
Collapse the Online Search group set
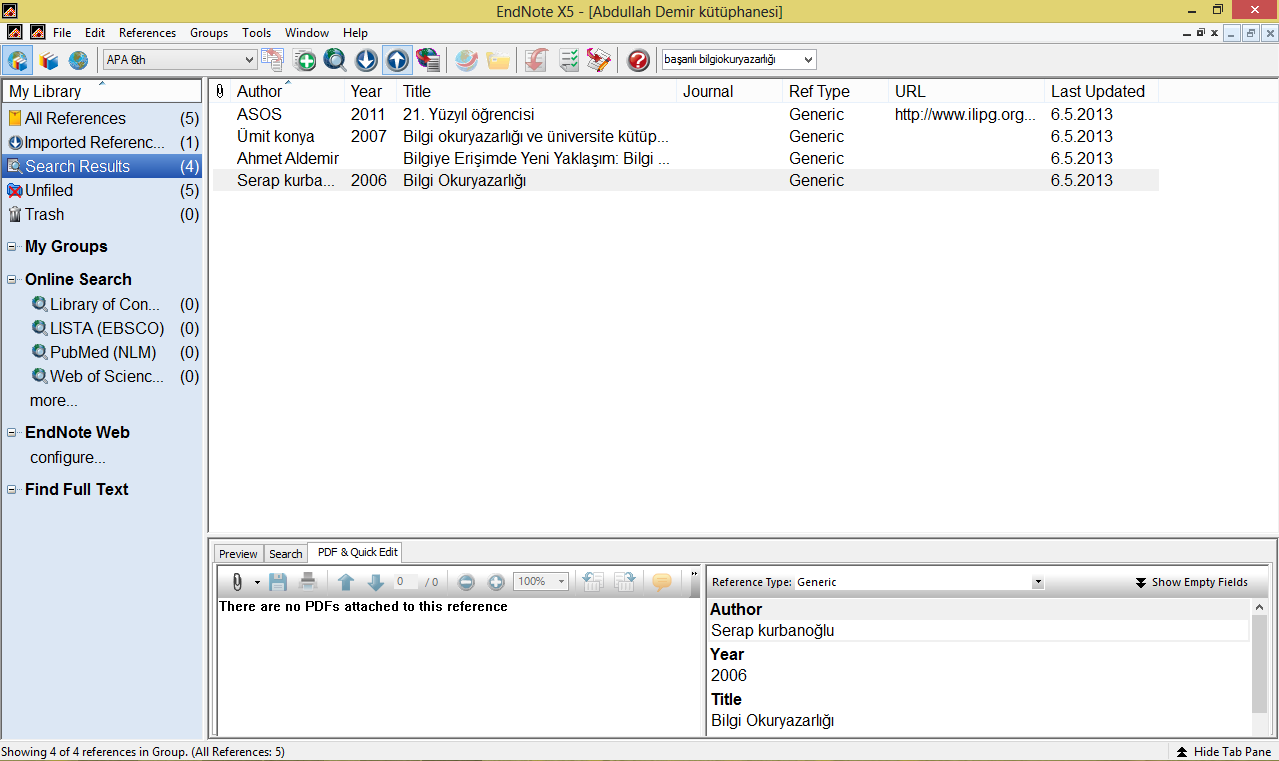[12, 280]
